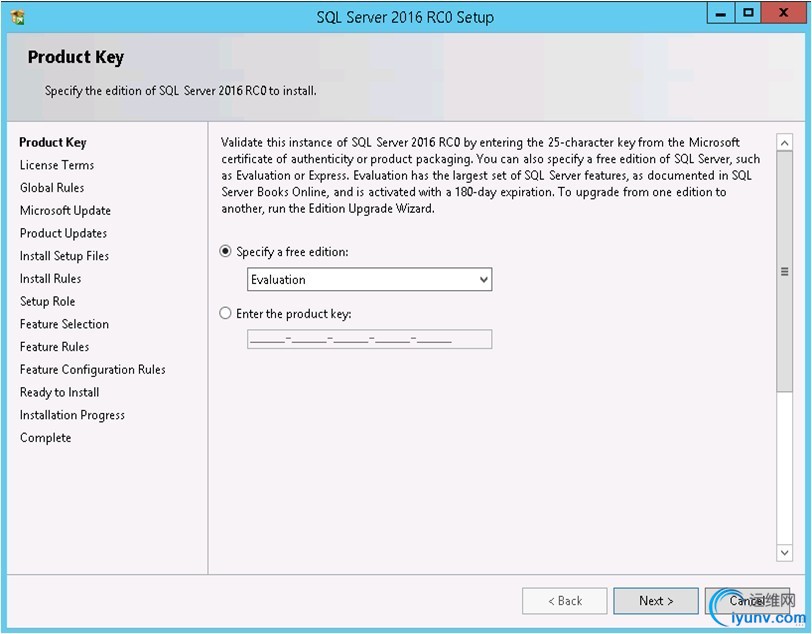The image size is (812, 634).
Task: Click the scroll down arrow in the content pane
Action: pos(785,553)
